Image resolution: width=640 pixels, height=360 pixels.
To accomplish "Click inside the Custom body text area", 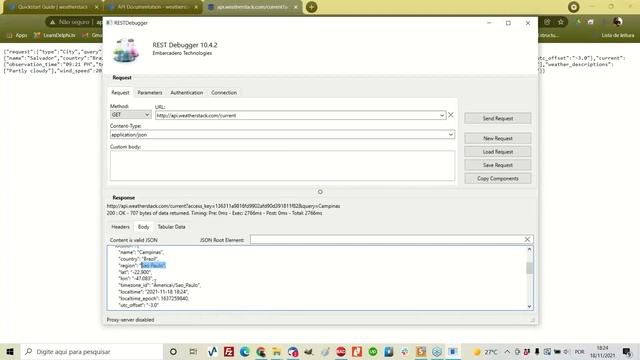I will [x=282, y=166].
